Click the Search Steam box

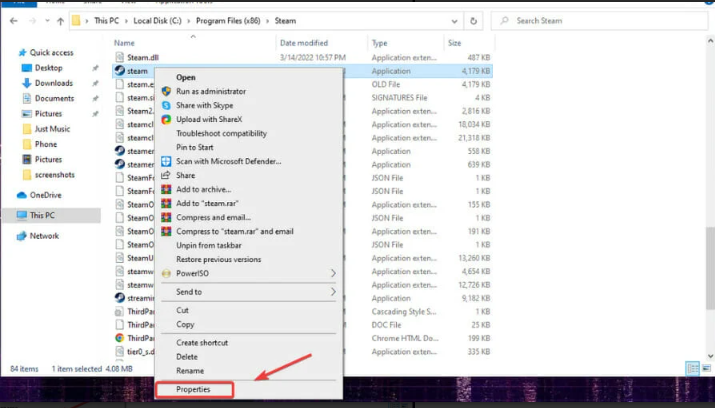(x=599, y=21)
